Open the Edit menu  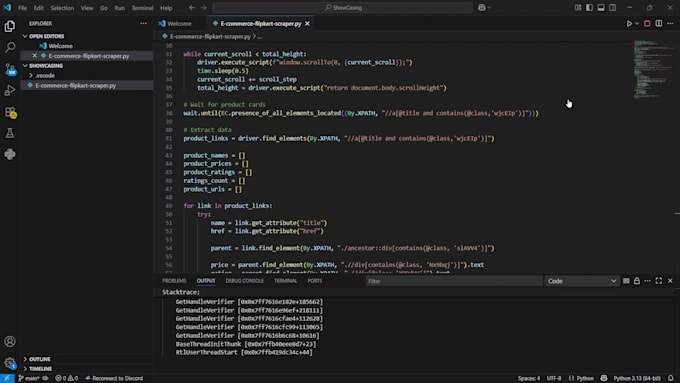[39, 8]
